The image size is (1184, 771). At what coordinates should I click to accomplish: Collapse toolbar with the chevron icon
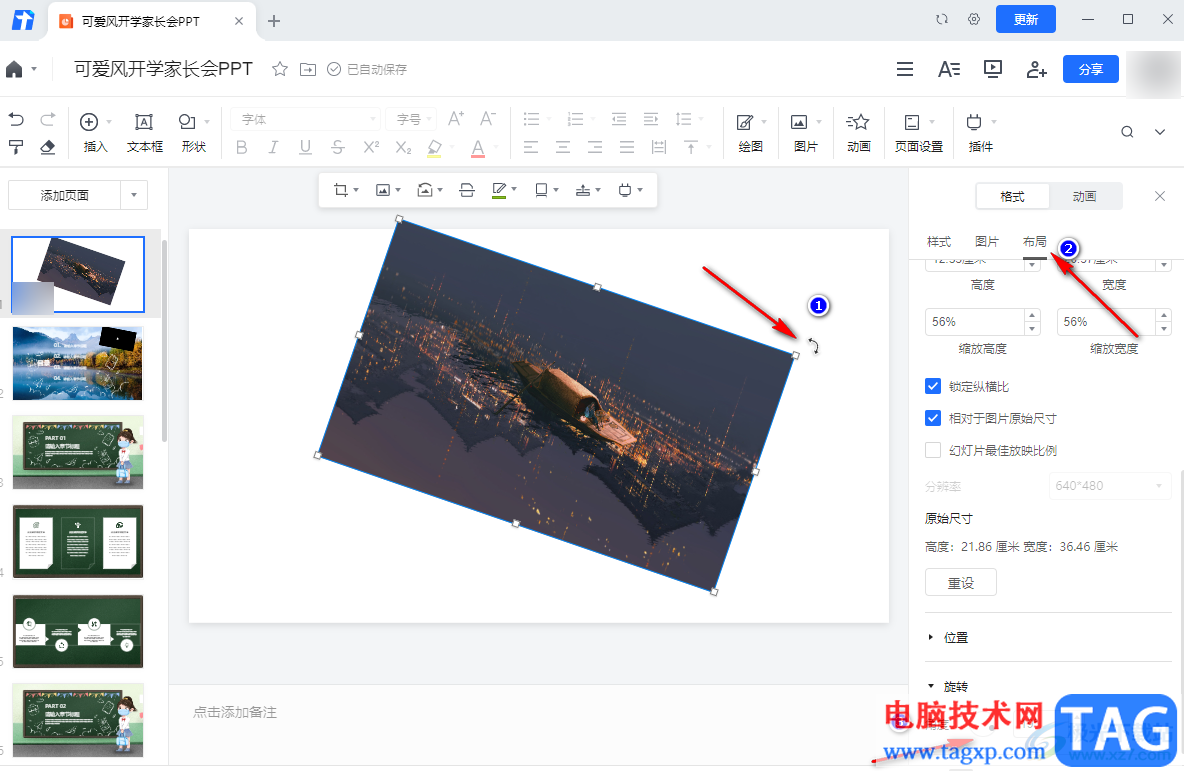(x=1160, y=132)
